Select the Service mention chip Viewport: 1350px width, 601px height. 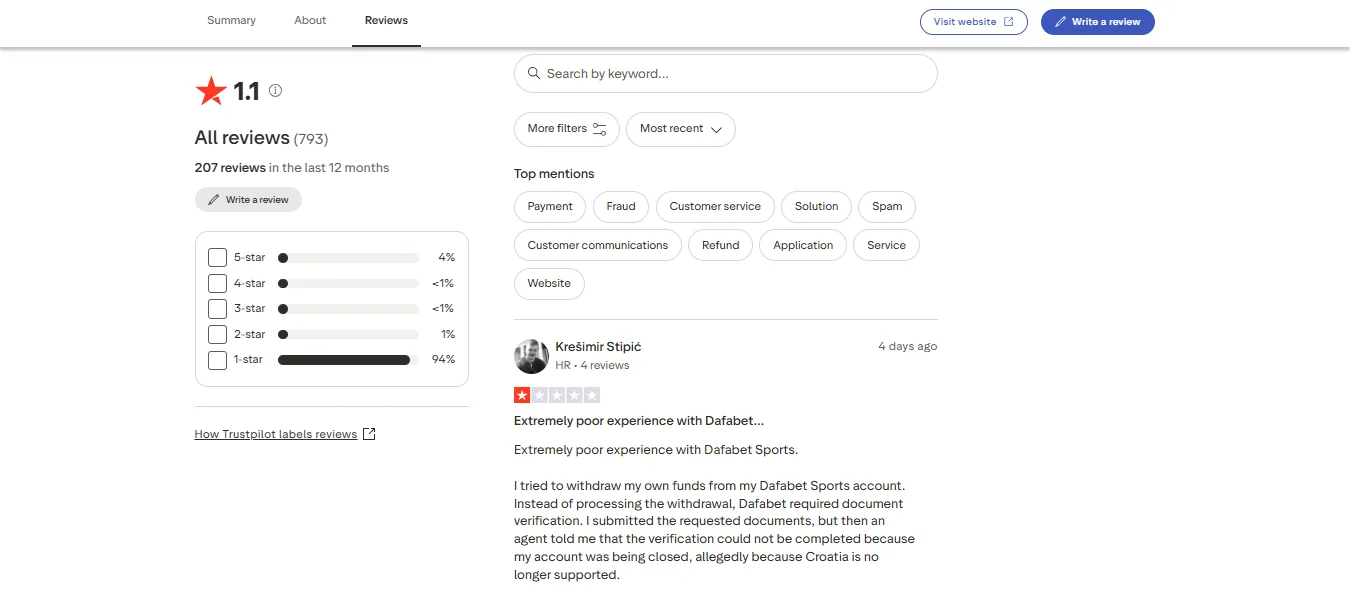[x=887, y=246]
